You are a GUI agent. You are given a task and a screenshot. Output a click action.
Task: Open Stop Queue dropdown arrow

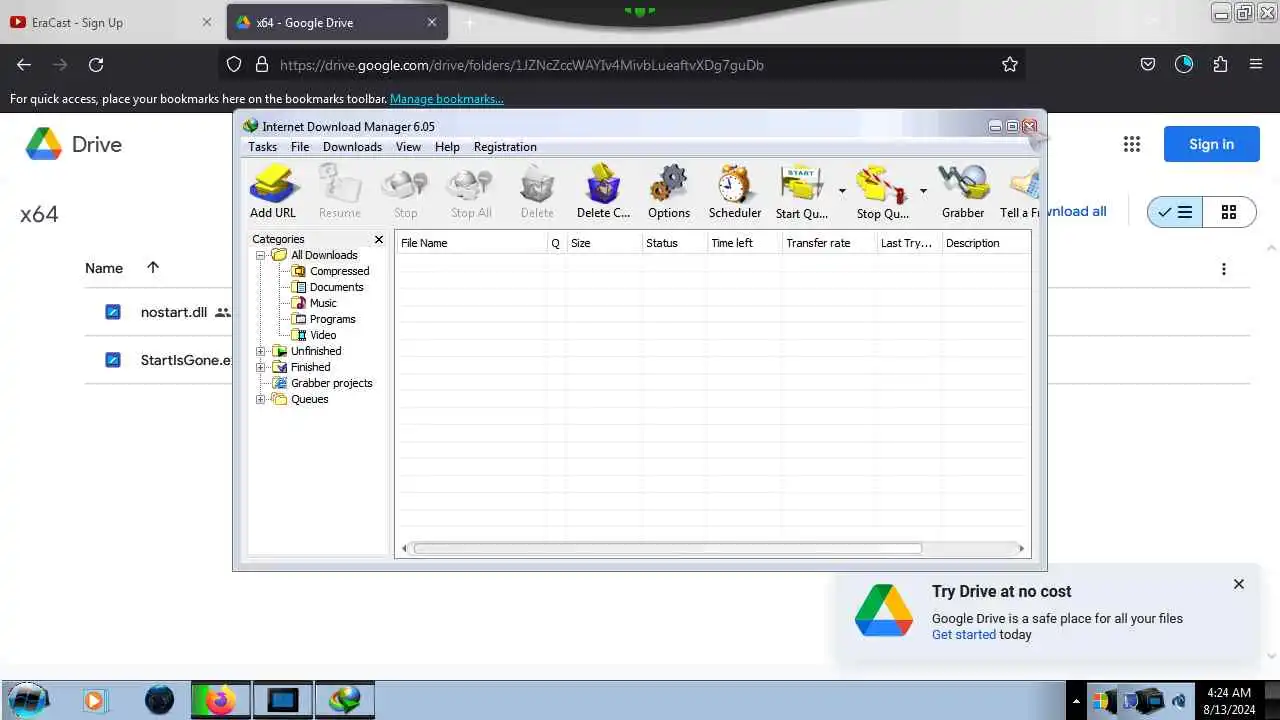923,191
